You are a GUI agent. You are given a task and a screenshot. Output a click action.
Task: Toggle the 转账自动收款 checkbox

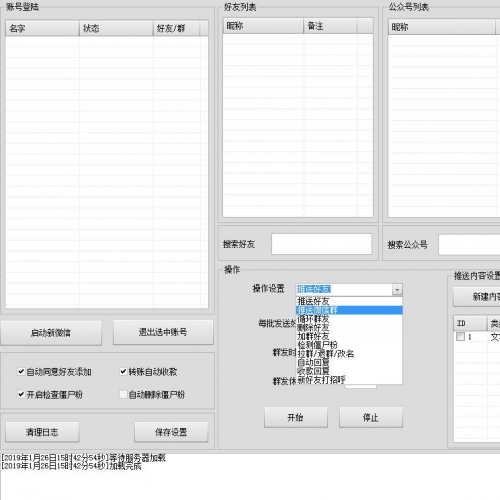pos(123,371)
